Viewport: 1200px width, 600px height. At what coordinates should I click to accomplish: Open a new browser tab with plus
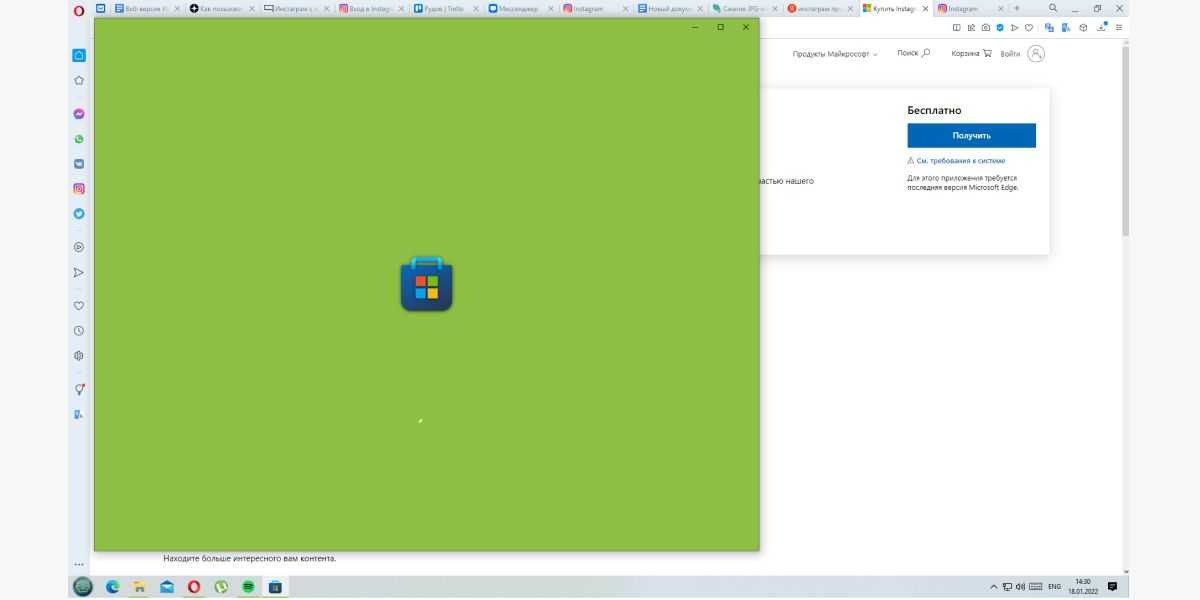coord(1017,9)
